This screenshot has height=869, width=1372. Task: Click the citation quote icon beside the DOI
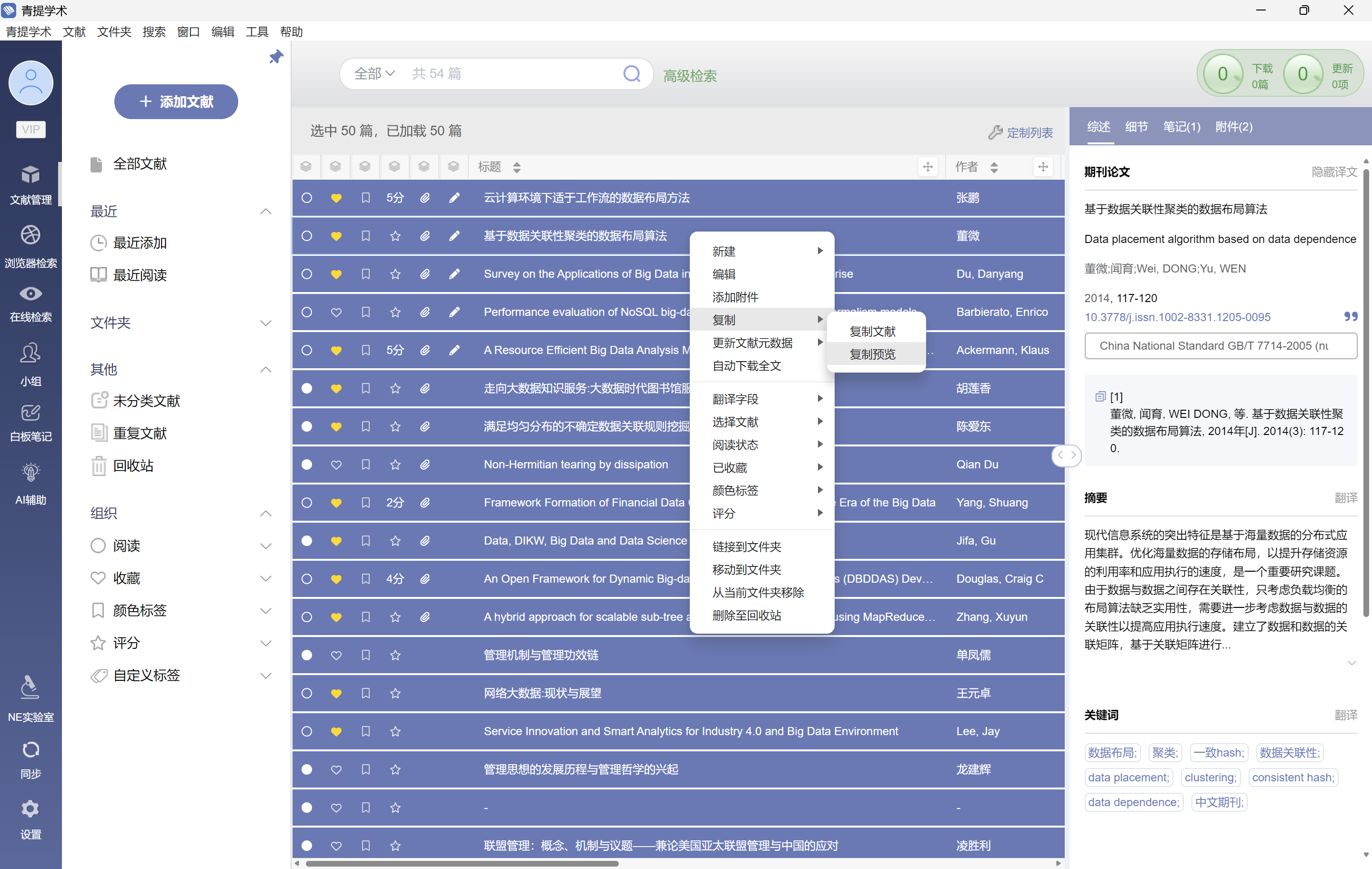1351,316
